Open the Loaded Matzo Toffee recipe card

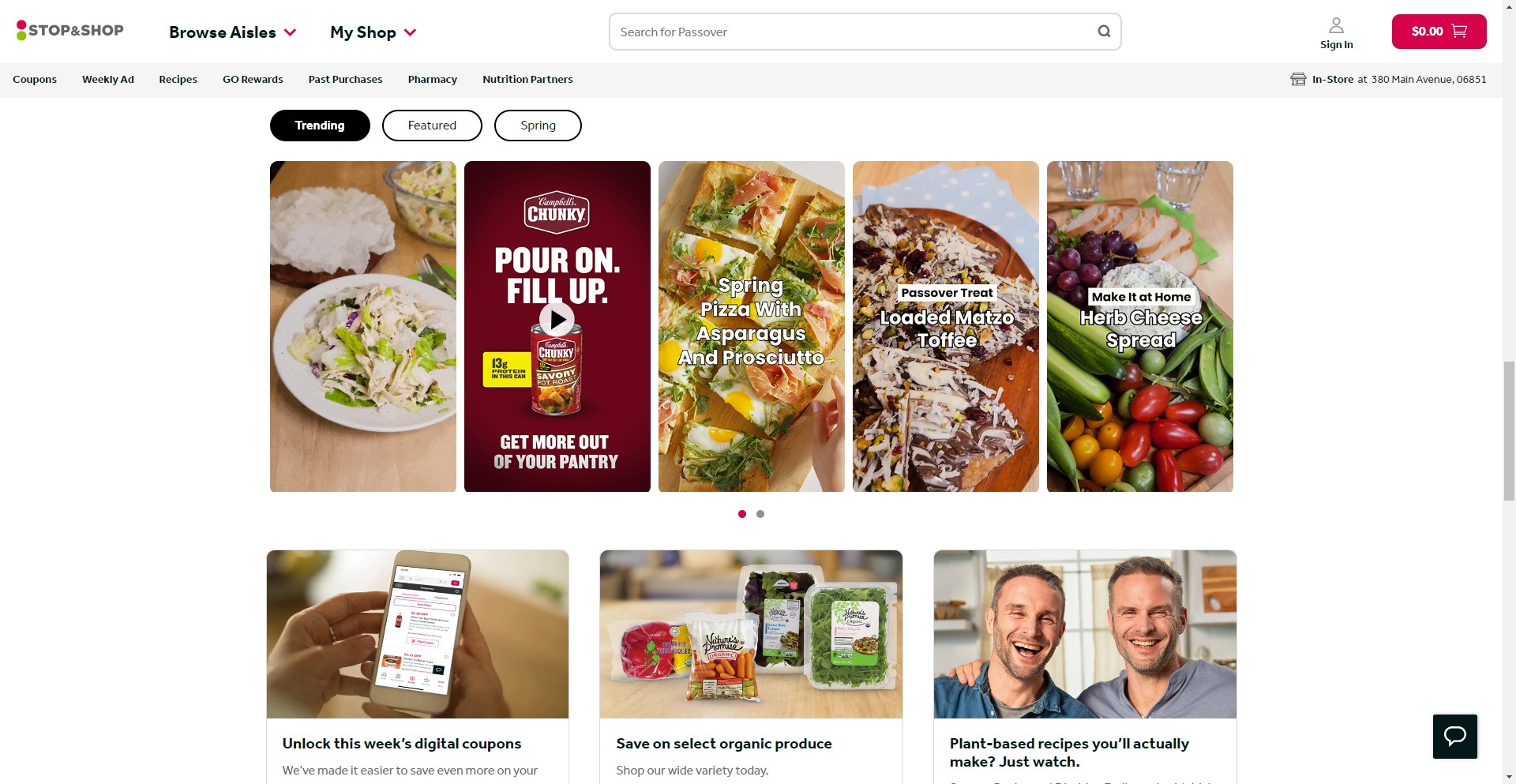click(946, 326)
